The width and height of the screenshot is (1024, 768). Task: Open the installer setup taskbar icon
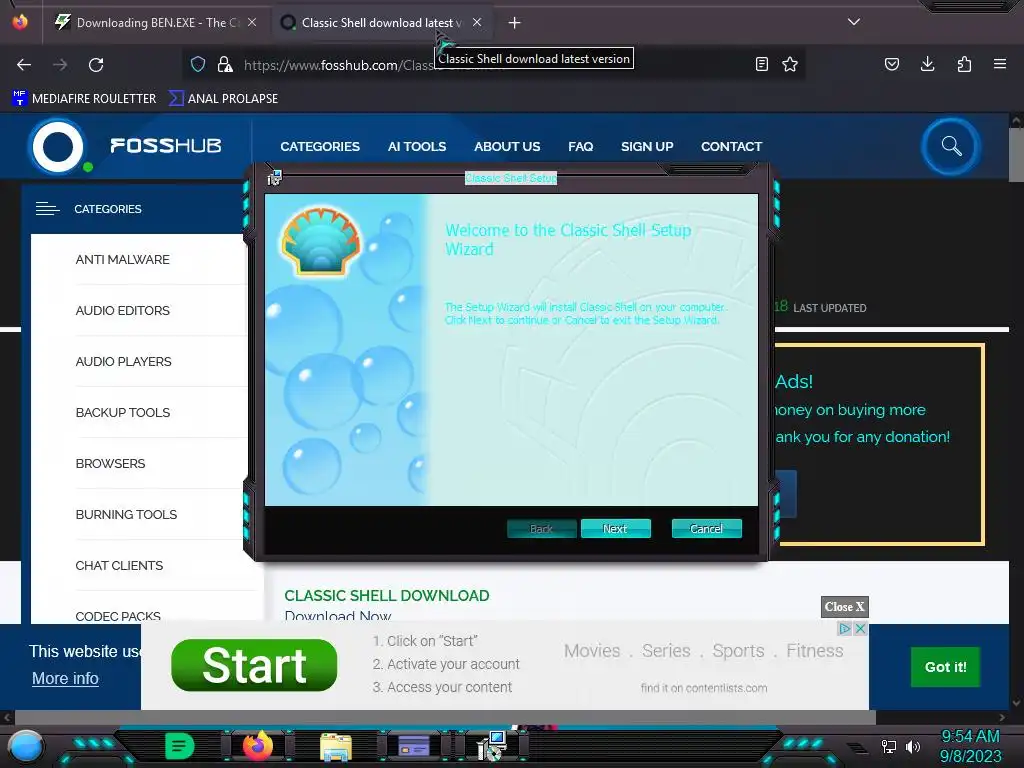point(492,746)
